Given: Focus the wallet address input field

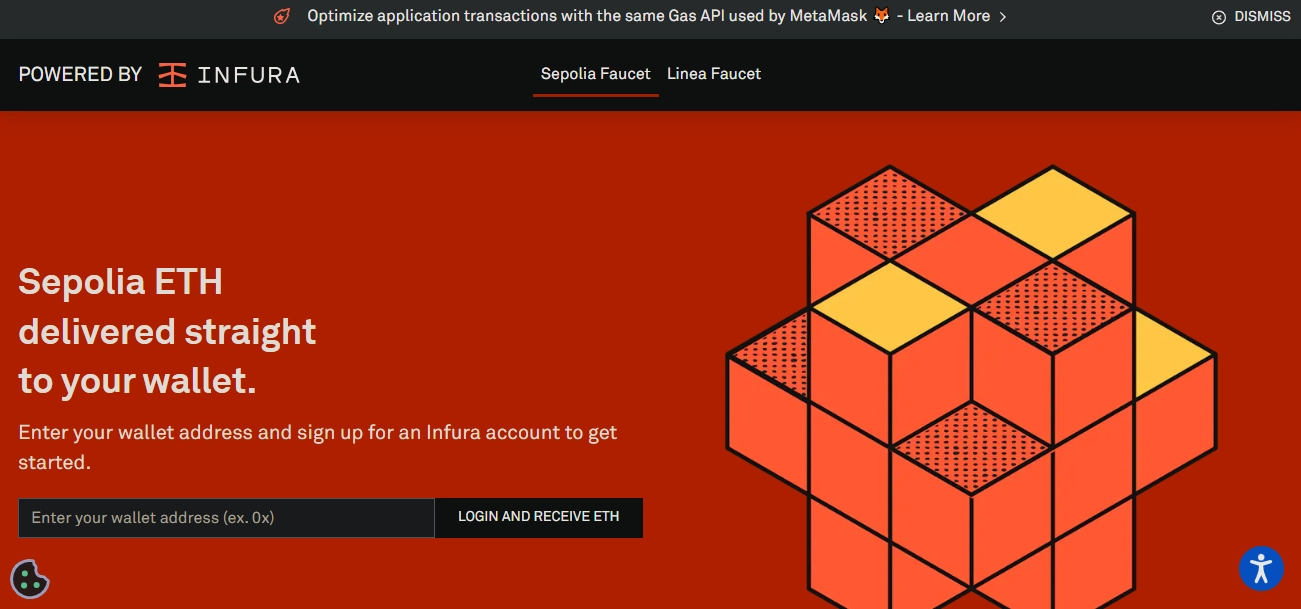Looking at the screenshot, I should click(226, 518).
